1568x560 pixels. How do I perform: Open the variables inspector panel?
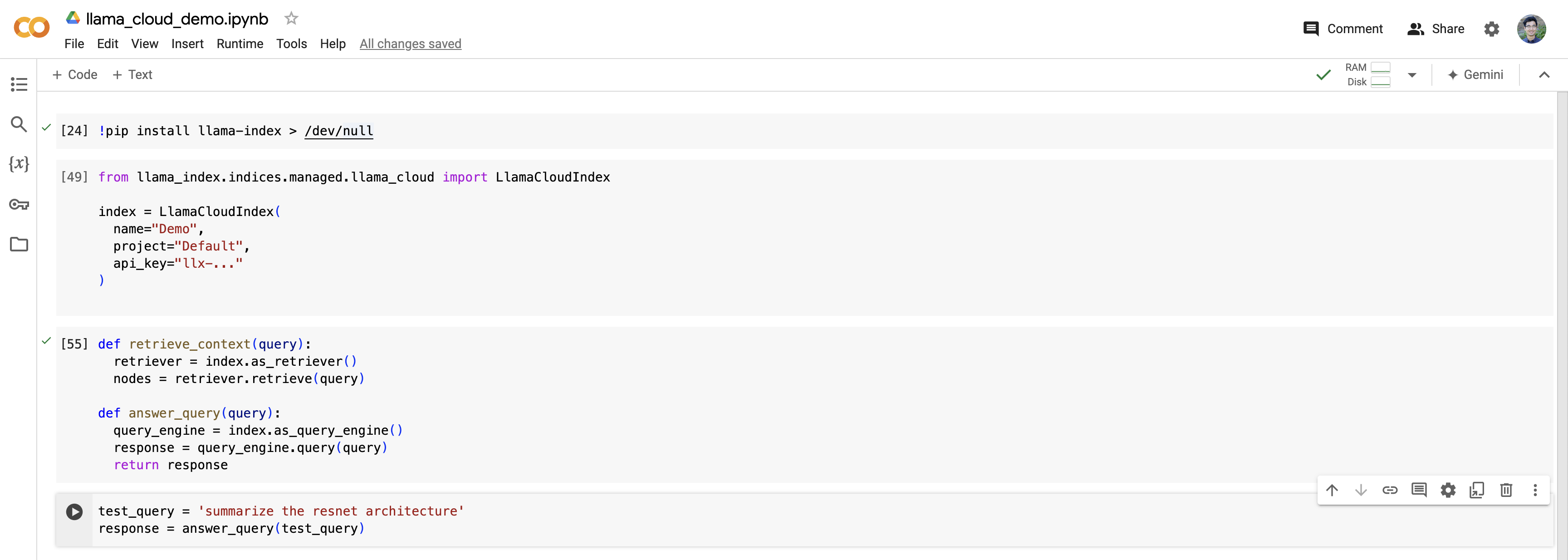[19, 164]
